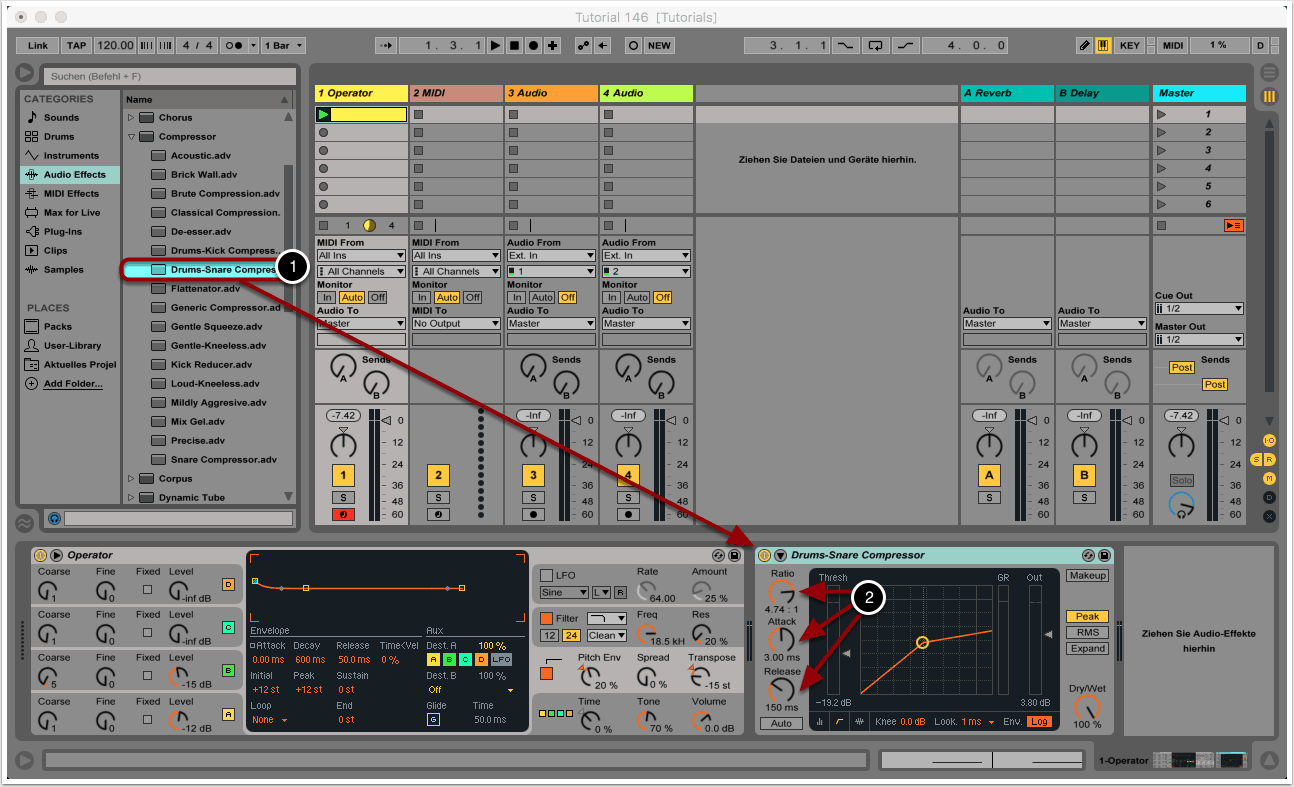Click the save preset icon on Drums-Snare Compressor
This screenshot has height=787, width=1294.
click(x=1104, y=555)
